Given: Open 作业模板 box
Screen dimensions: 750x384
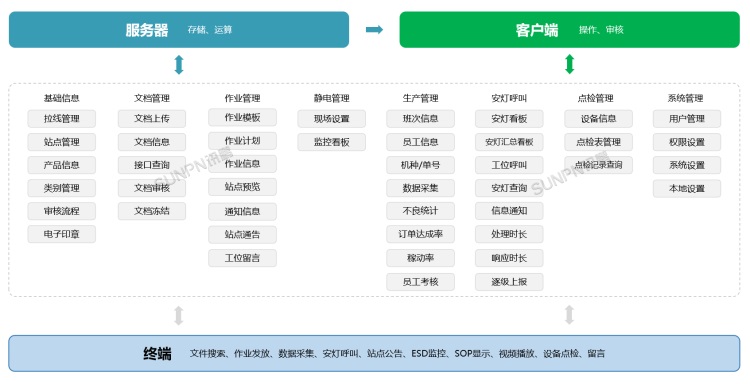Looking at the screenshot, I should [242, 118].
